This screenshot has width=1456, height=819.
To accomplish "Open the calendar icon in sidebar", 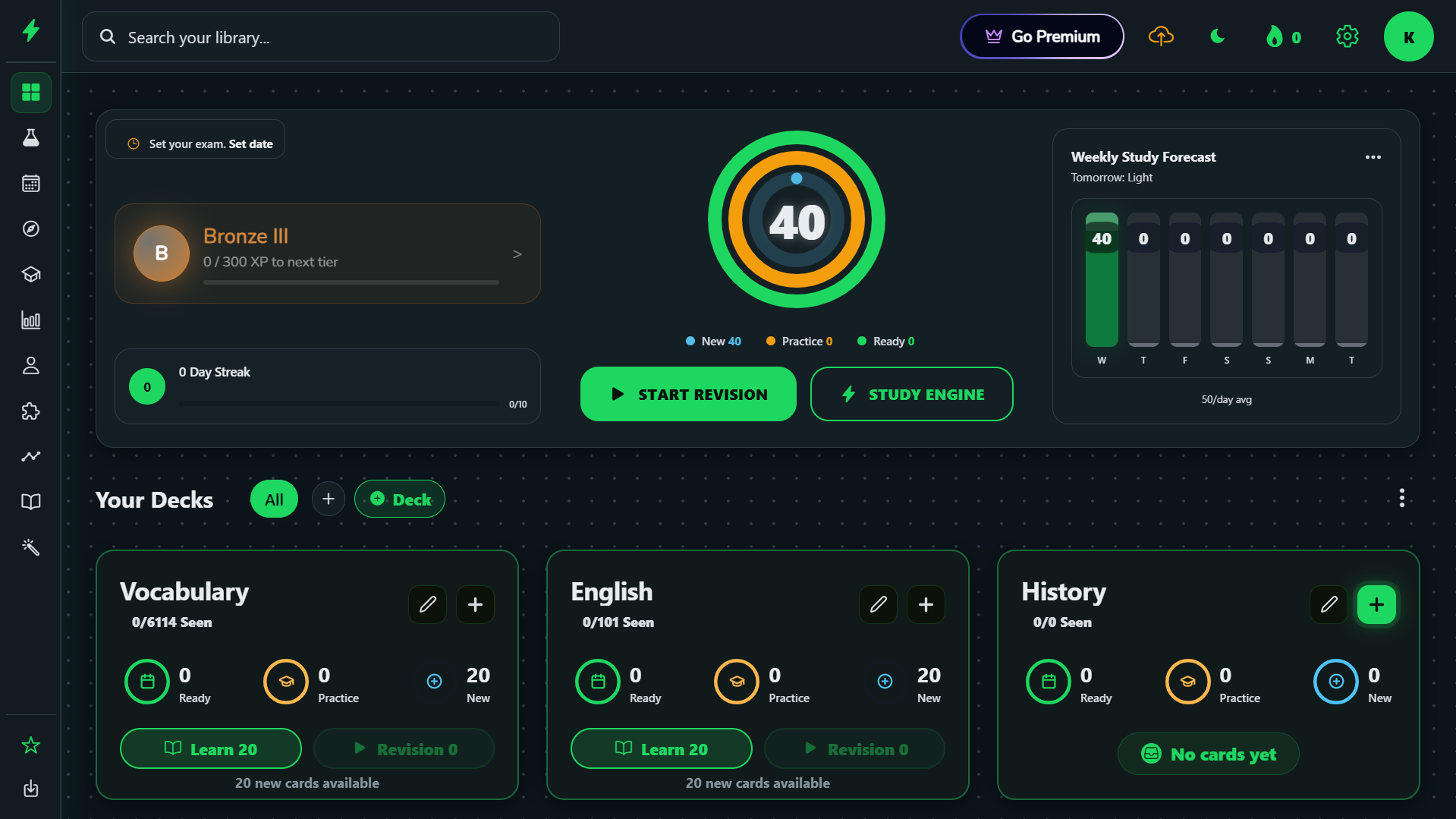I will pyautogui.click(x=31, y=183).
